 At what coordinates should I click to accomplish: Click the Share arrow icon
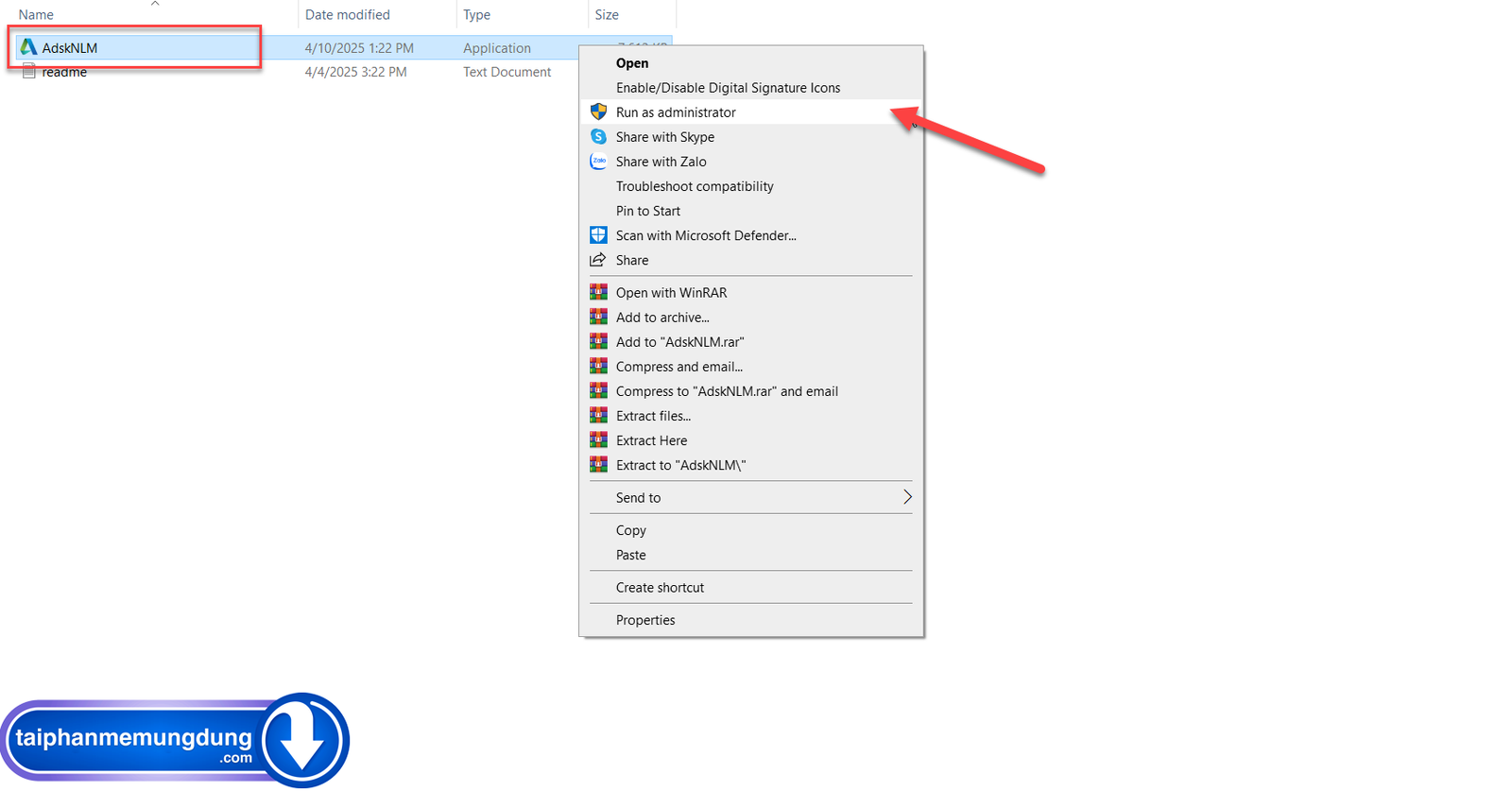click(x=598, y=260)
